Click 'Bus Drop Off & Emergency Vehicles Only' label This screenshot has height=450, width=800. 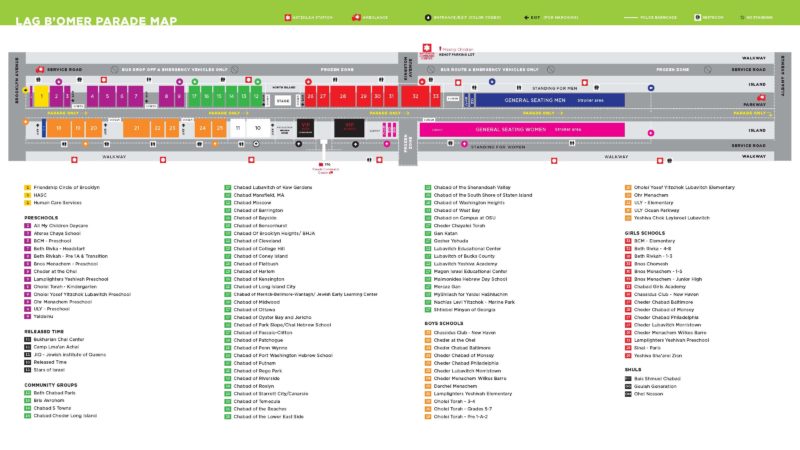pyautogui.click(x=174, y=69)
